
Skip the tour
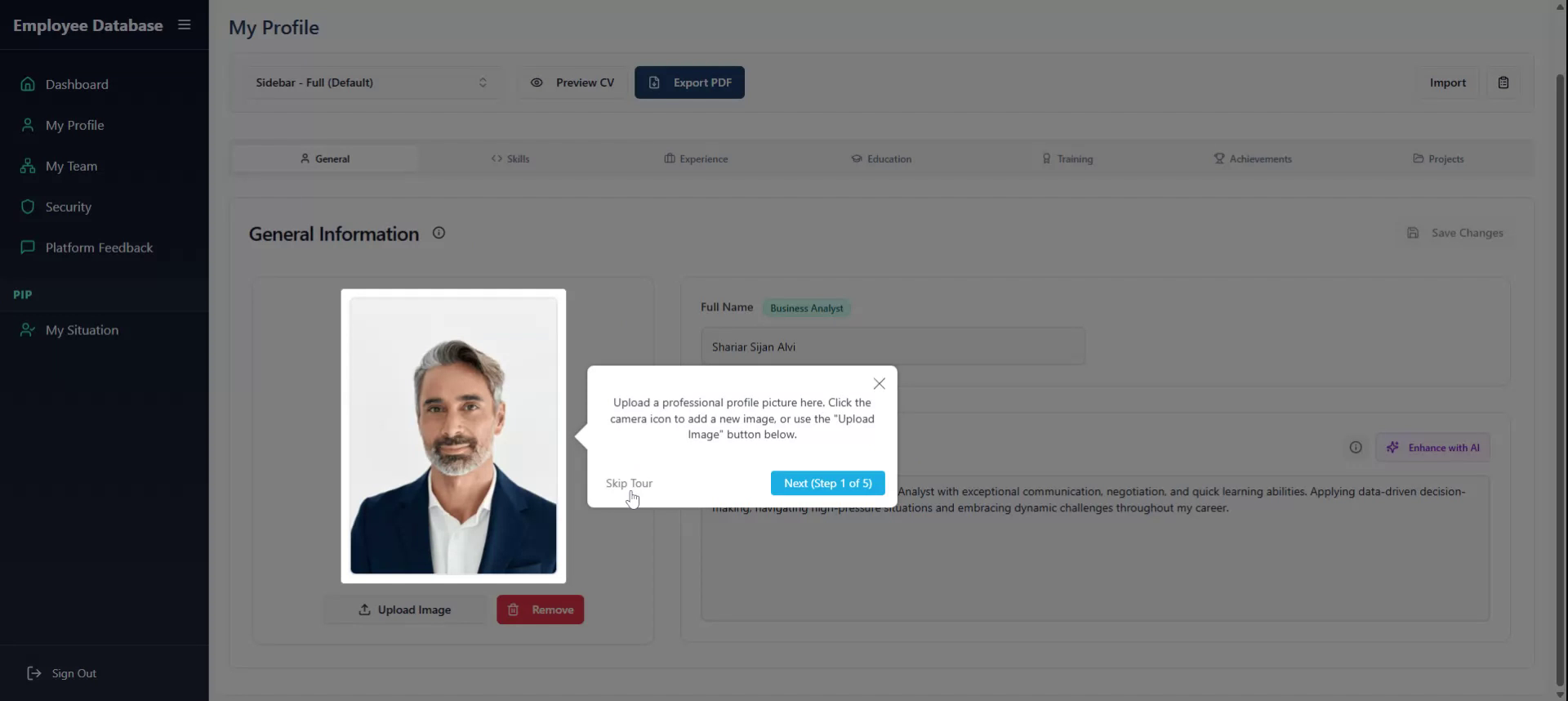pos(629,483)
